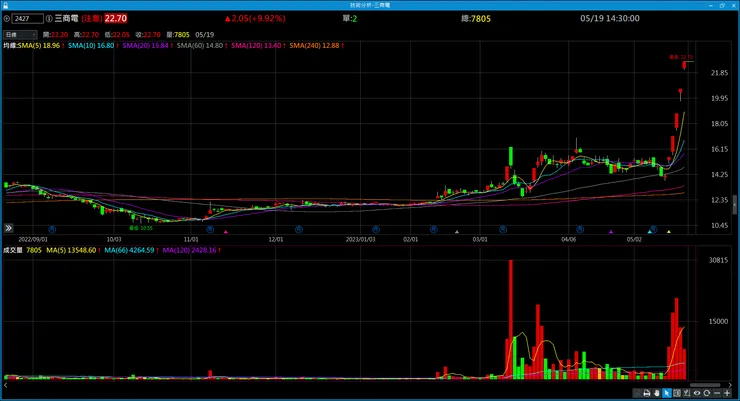Click the vertical scrollbar handle on right edge
This screenshot has height=401, width=740.
pyautogui.click(x=734, y=204)
